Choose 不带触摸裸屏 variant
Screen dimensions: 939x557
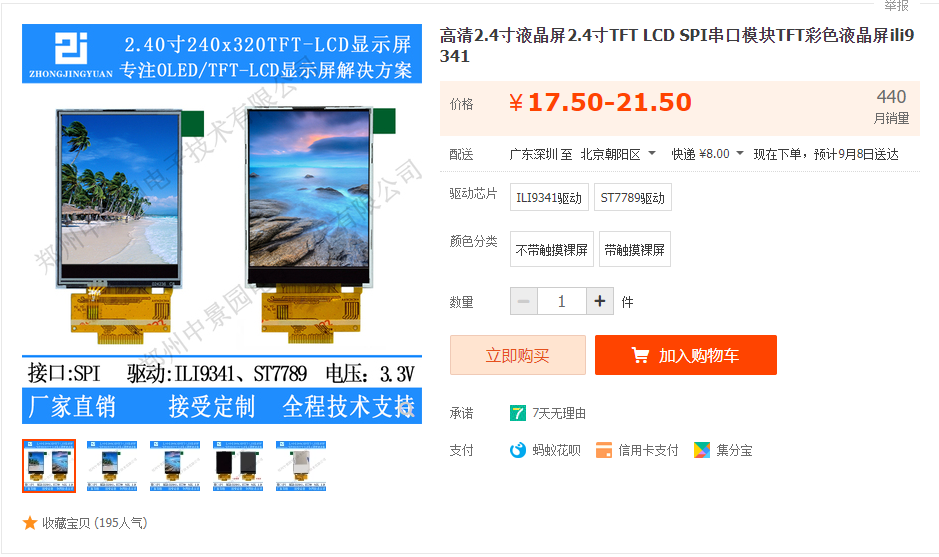click(x=552, y=249)
